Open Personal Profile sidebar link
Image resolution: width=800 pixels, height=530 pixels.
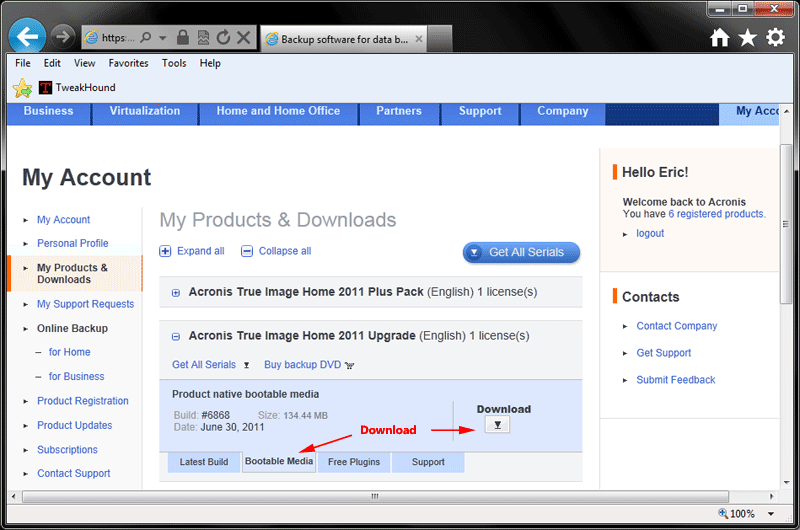tap(72, 243)
